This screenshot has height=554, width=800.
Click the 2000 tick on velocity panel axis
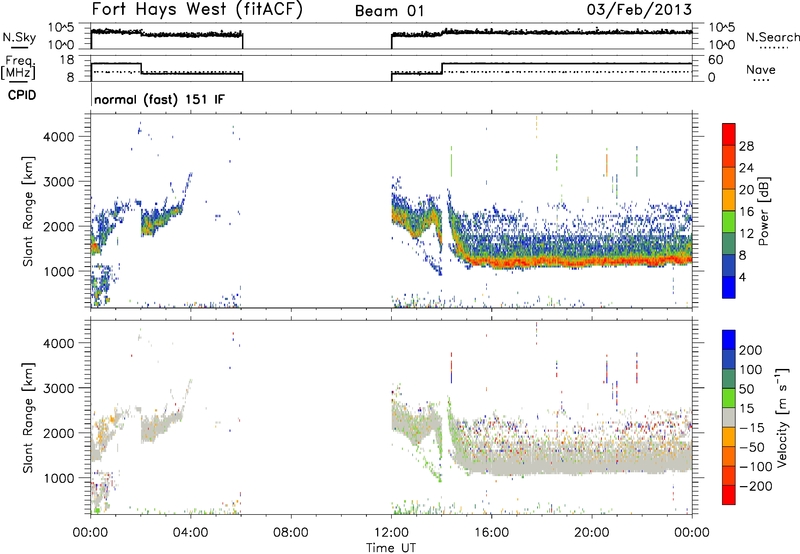(x=59, y=433)
